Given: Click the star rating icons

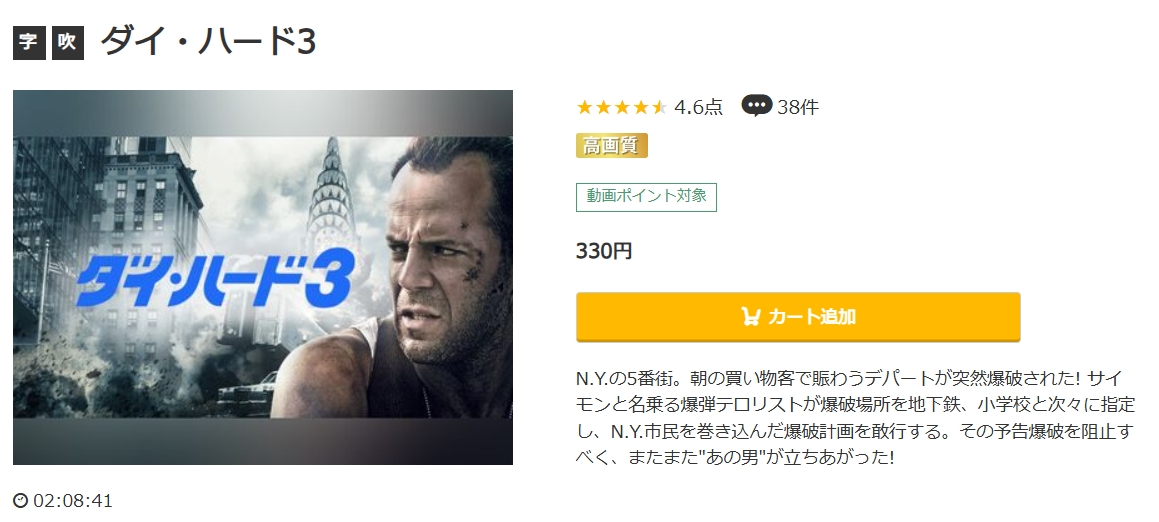Looking at the screenshot, I should pos(622,107).
